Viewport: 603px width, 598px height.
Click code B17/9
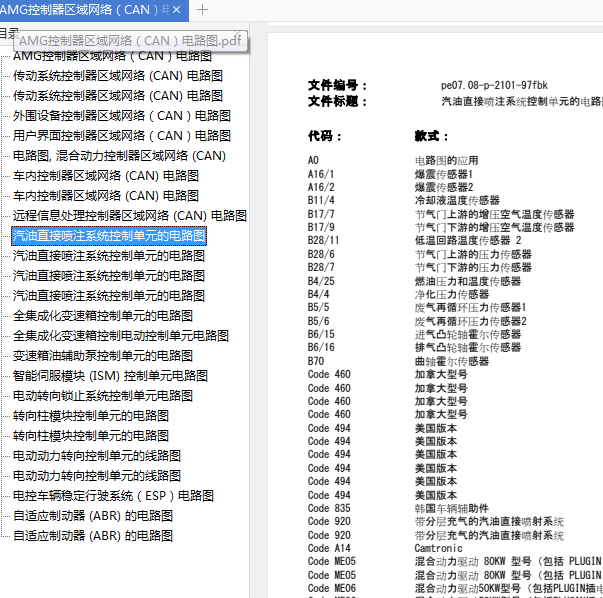click(x=321, y=227)
